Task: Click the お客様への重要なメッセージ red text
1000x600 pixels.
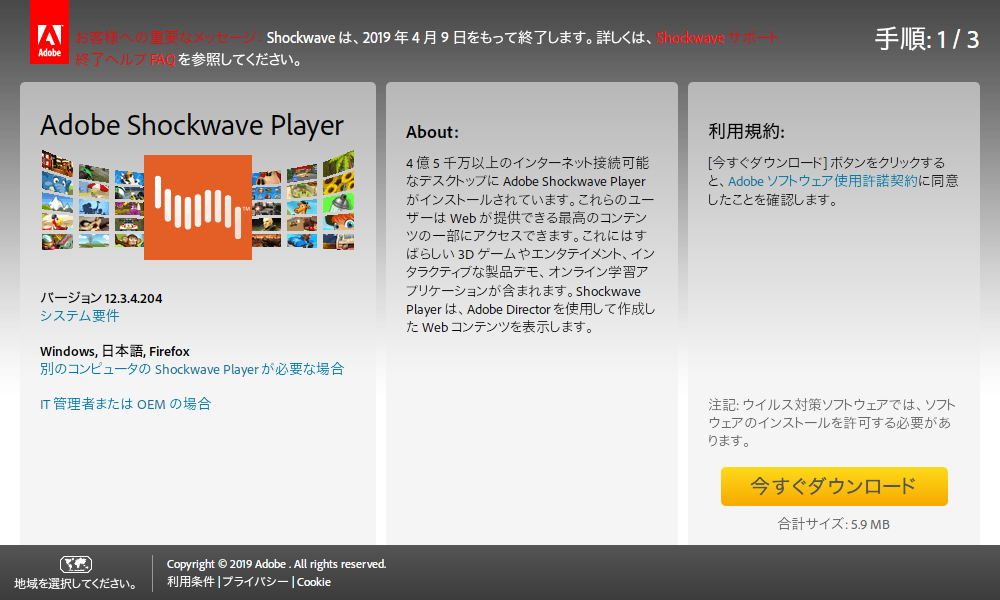Action: 168,38
